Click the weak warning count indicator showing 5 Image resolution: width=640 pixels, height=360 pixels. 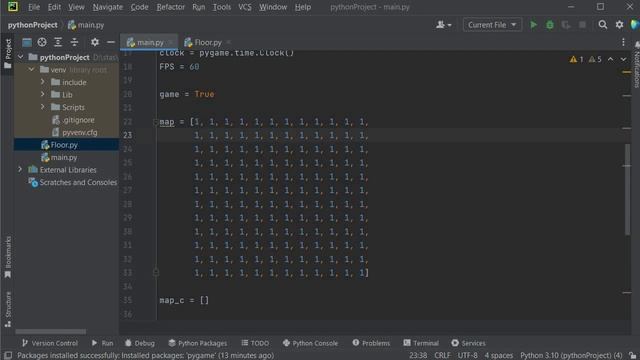[595, 60]
